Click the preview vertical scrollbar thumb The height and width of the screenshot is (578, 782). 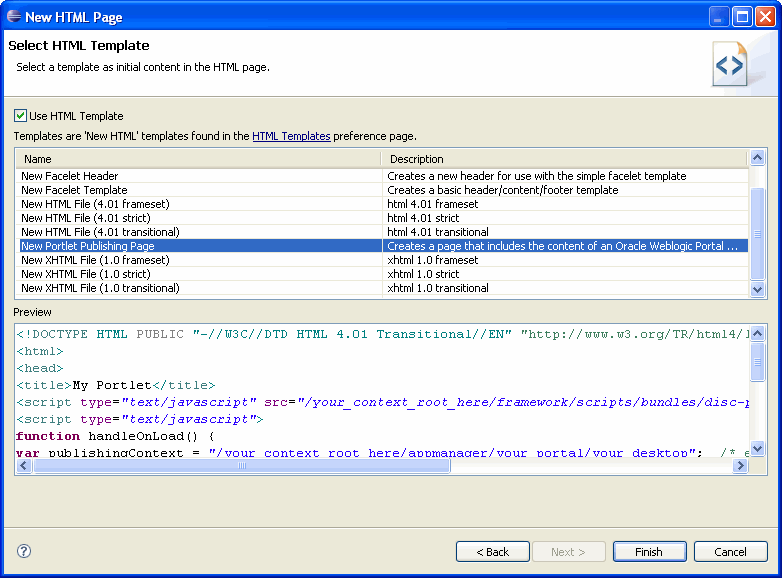pos(758,362)
